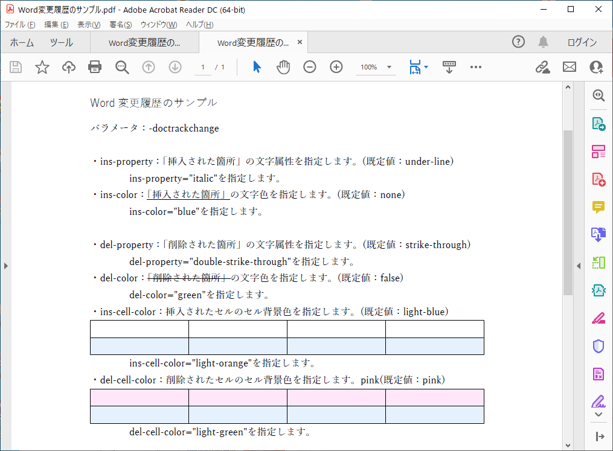Collapse the right tools pane arrow-bar
This screenshot has width=613, height=451.
599,436
